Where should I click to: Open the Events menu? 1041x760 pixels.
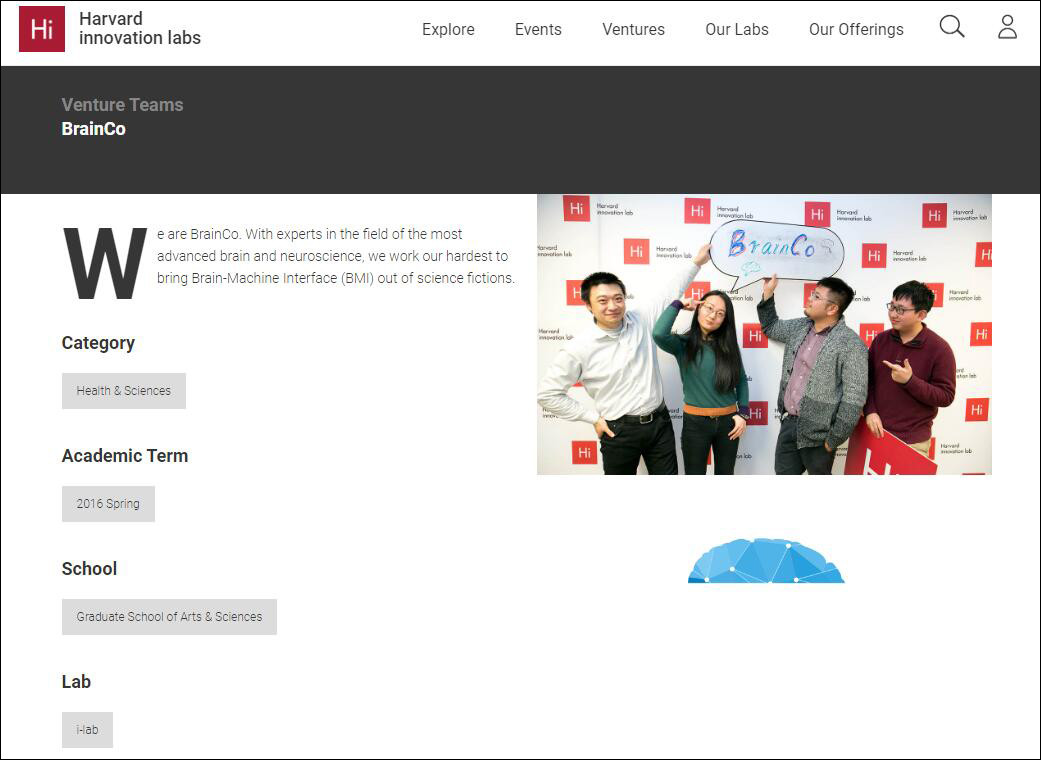538,29
